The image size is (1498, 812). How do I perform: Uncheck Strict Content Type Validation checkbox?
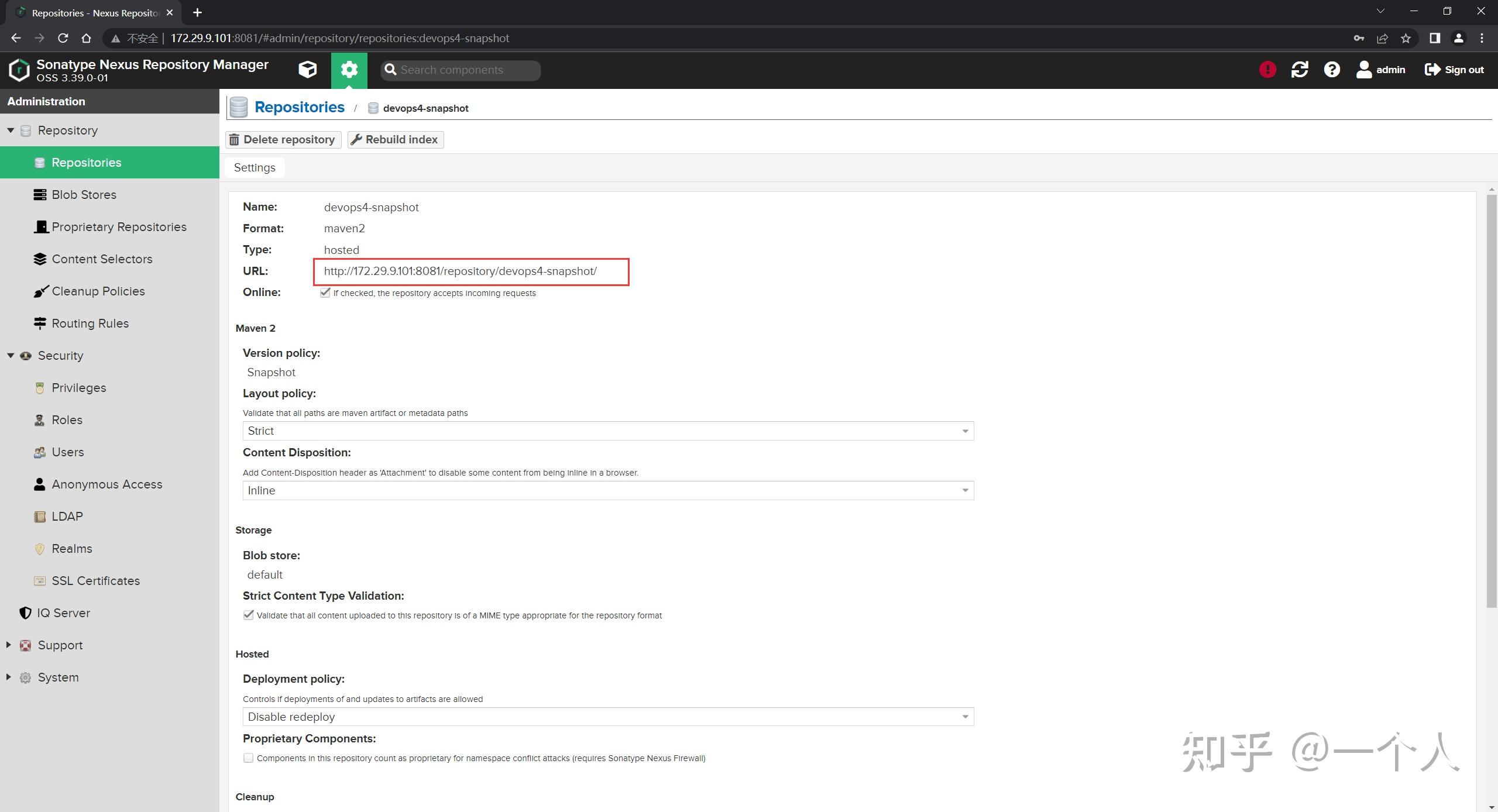pos(249,615)
